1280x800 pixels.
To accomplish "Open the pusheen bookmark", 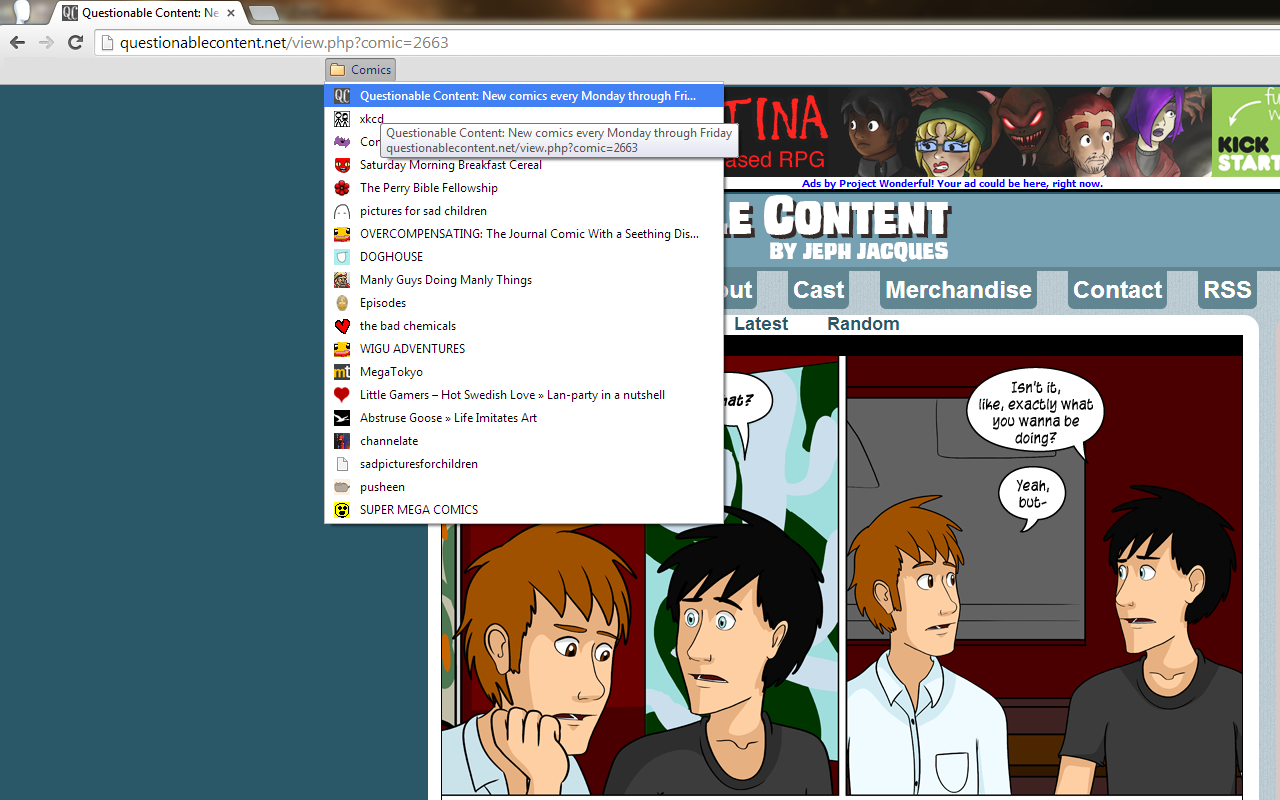I will (x=381, y=486).
